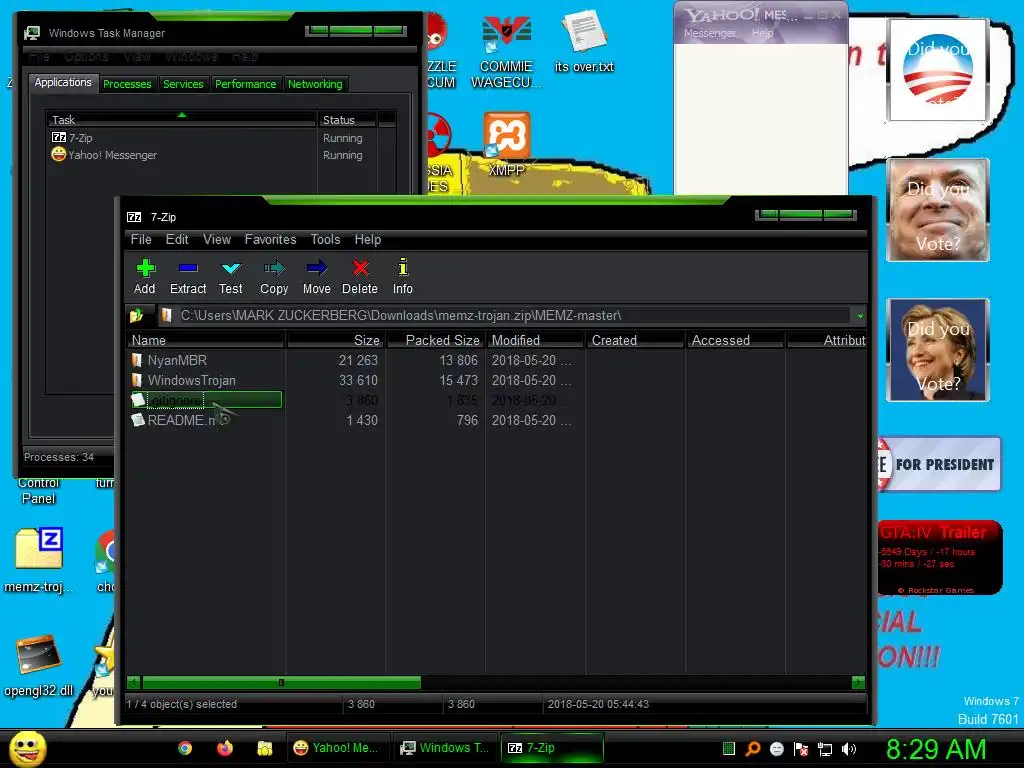Sort by the Created column header
Screen dimensions: 1024x768
tap(635, 340)
